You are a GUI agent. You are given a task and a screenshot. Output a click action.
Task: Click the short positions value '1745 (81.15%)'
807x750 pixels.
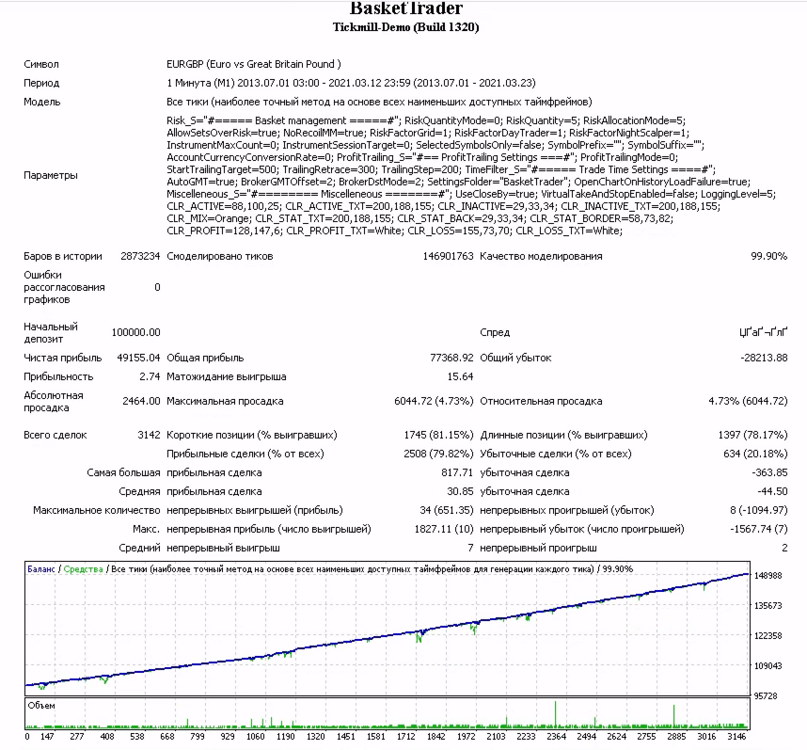point(438,435)
